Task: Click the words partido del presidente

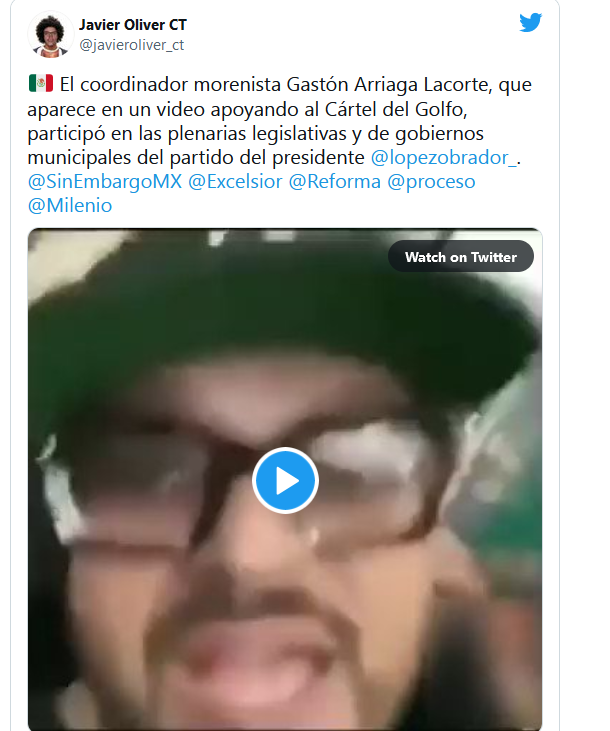Action: pos(267,158)
